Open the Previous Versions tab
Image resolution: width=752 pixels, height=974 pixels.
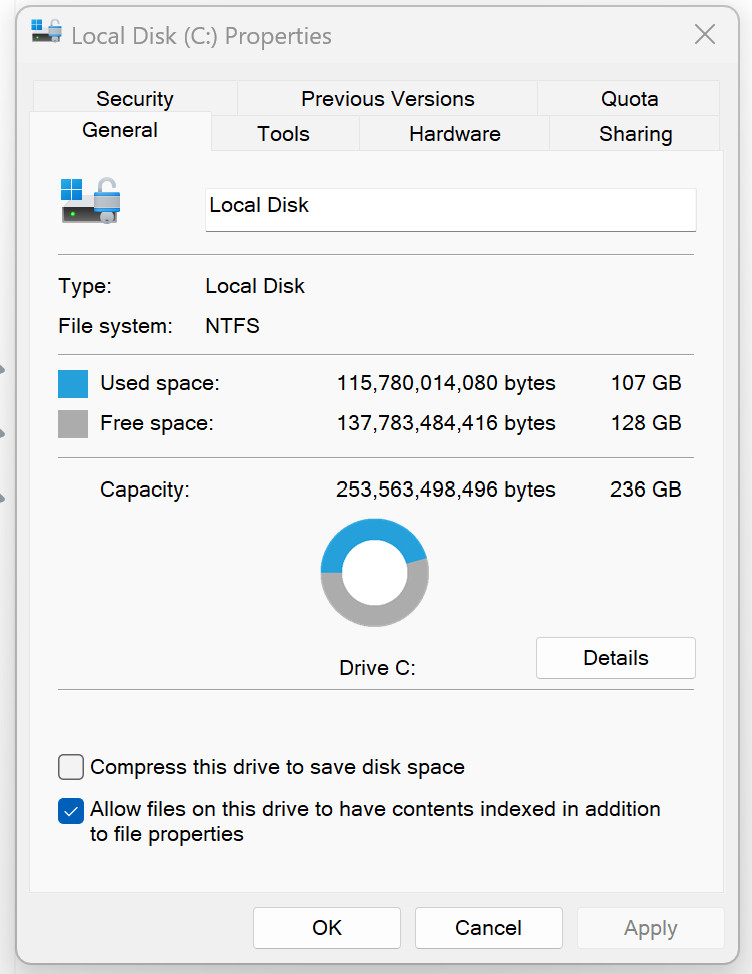click(x=387, y=99)
